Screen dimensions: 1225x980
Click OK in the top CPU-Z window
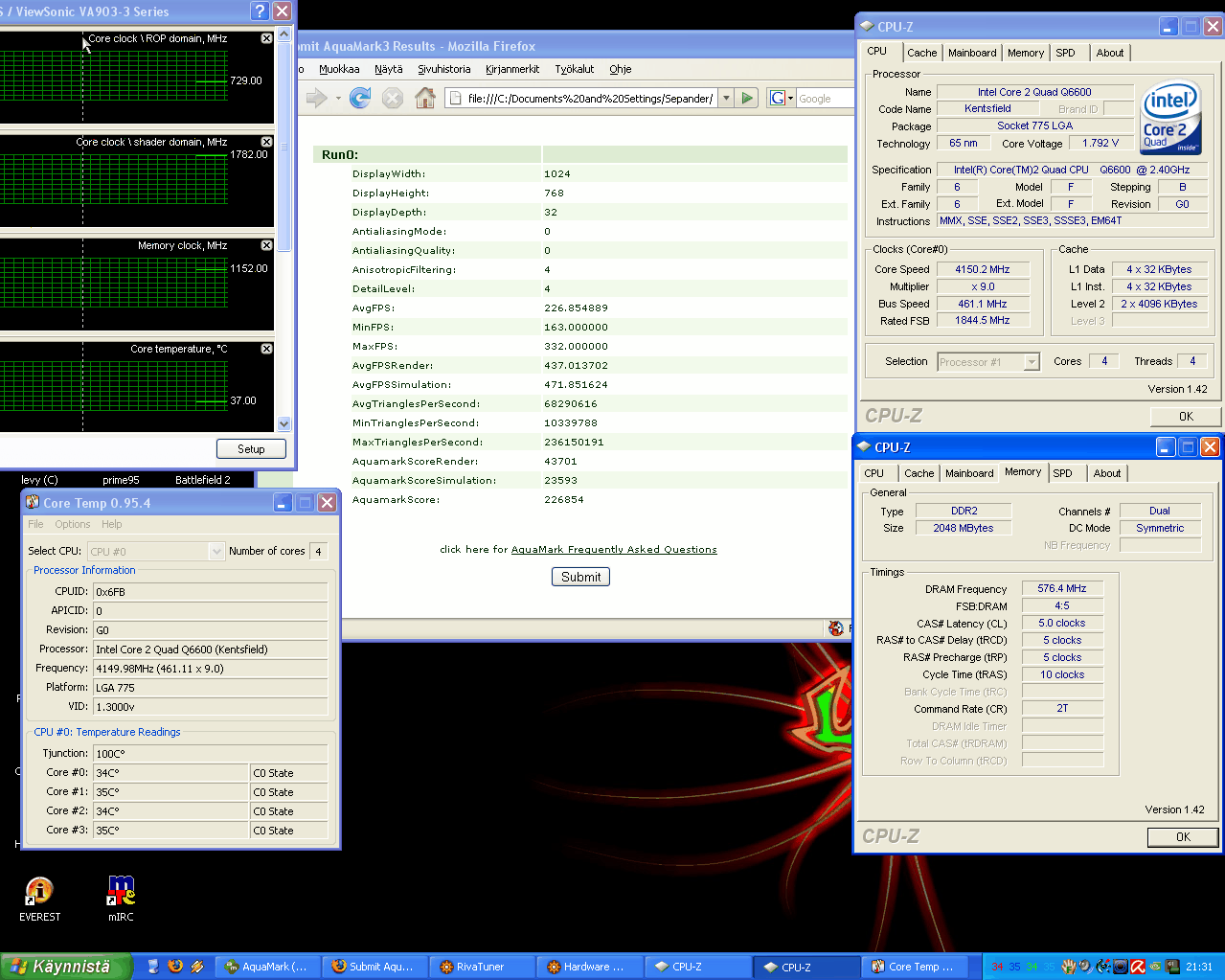tap(1186, 416)
